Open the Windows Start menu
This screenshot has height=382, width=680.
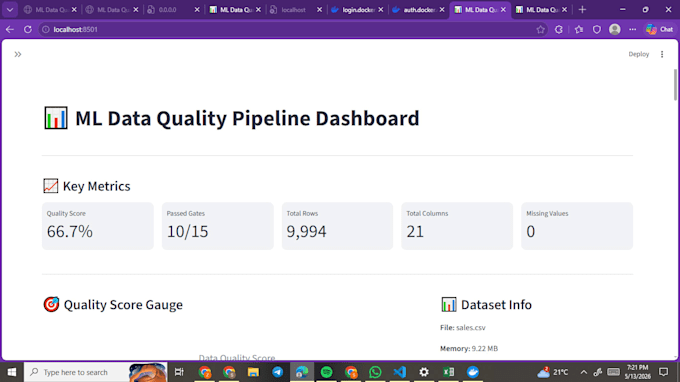[x=12, y=372]
